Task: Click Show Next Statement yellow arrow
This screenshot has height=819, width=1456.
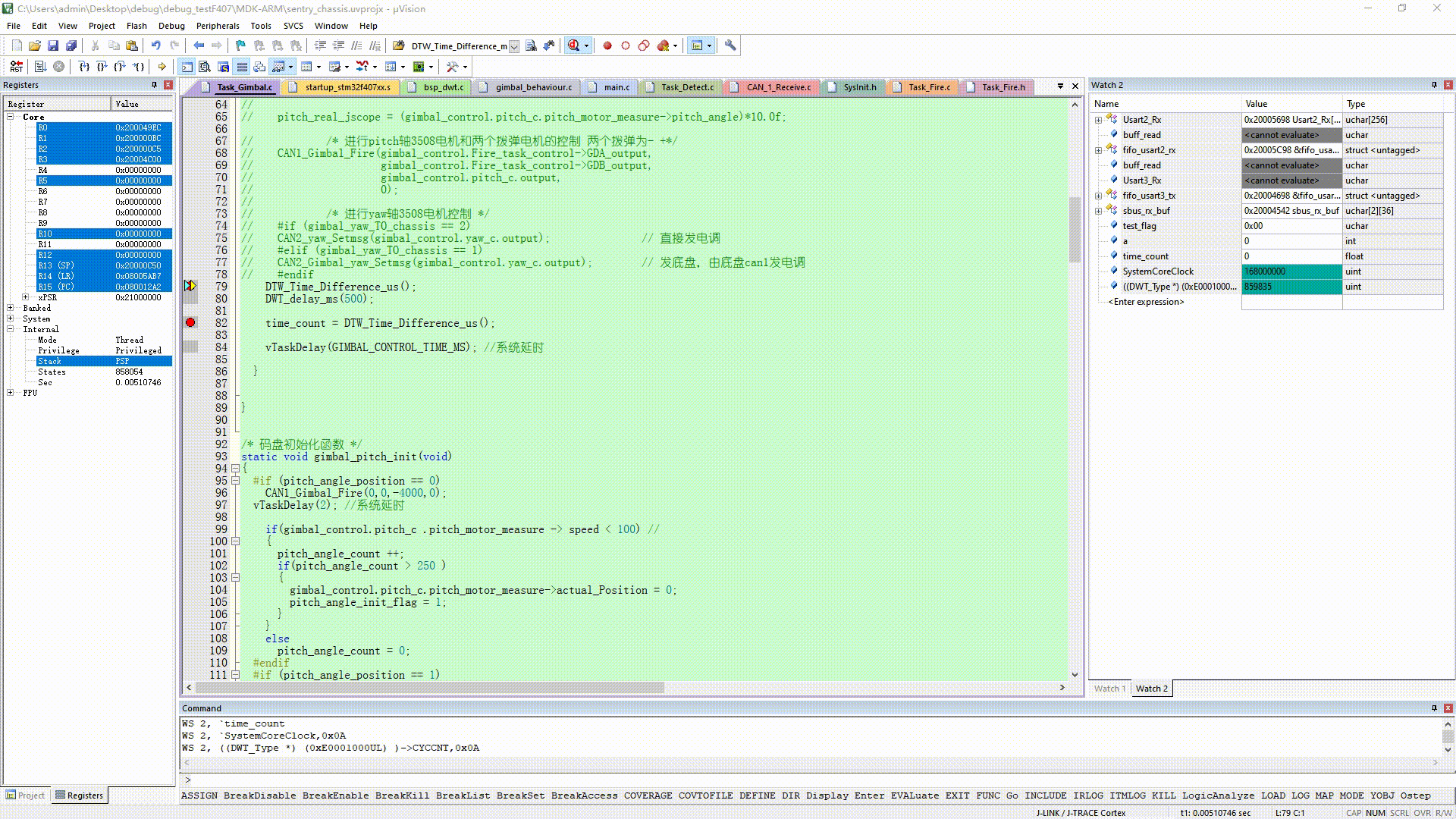Action: point(162,67)
